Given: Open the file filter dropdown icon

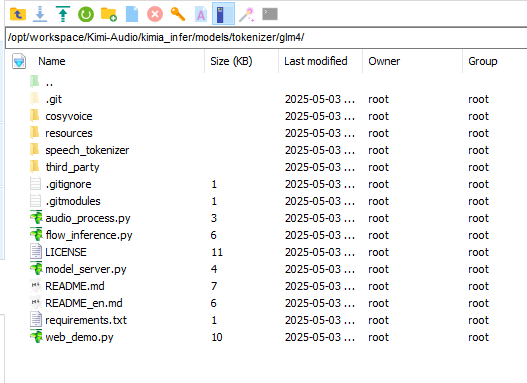Looking at the screenshot, I should pyautogui.click(x=19, y=61).
